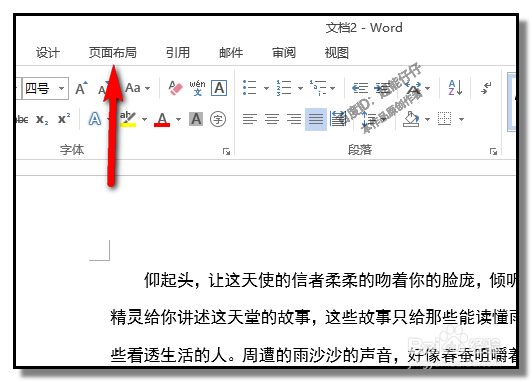Toggle the character border A icon
The image size is (532, 382).
coord(219,88)
